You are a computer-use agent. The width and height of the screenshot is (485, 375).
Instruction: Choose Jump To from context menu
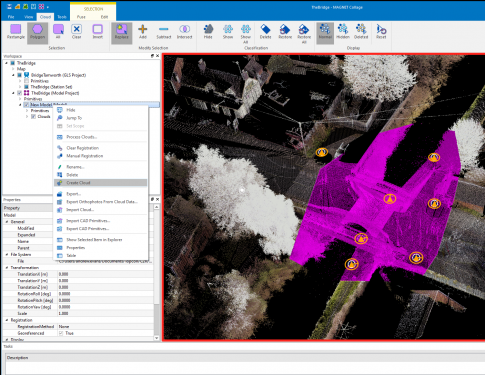point(100,118)
